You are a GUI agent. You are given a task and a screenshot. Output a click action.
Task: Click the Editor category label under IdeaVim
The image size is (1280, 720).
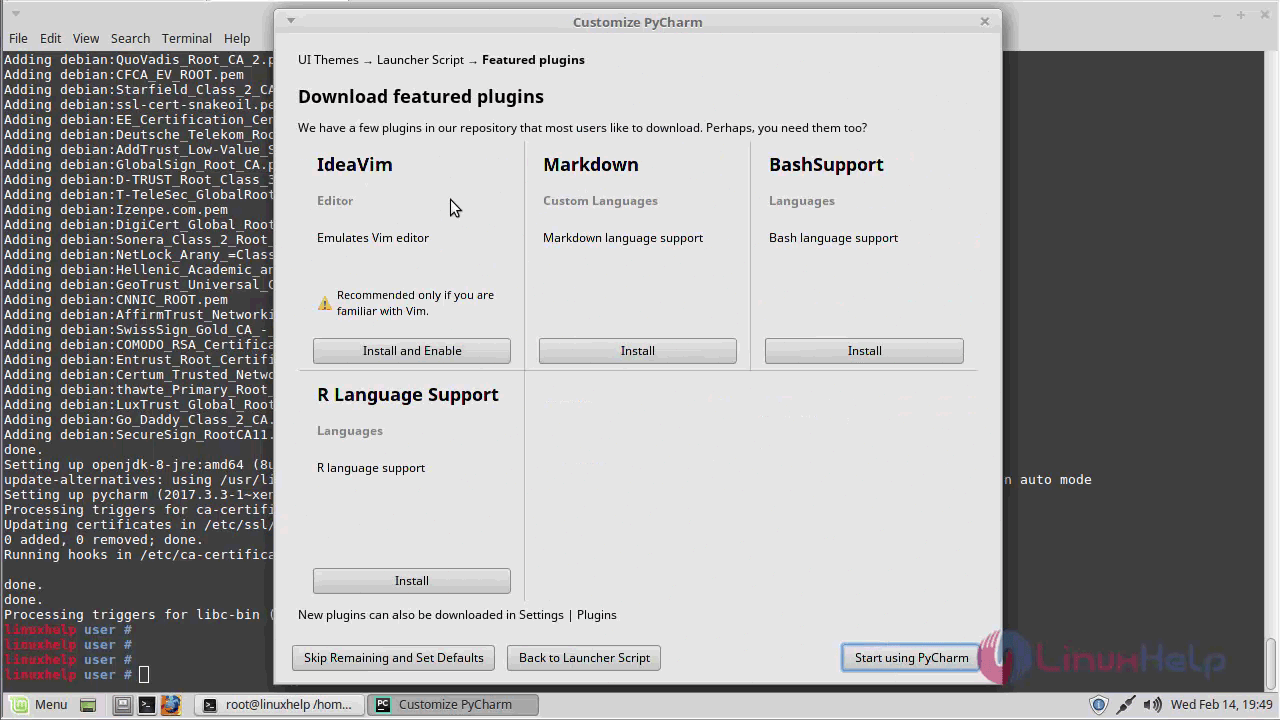335,201
